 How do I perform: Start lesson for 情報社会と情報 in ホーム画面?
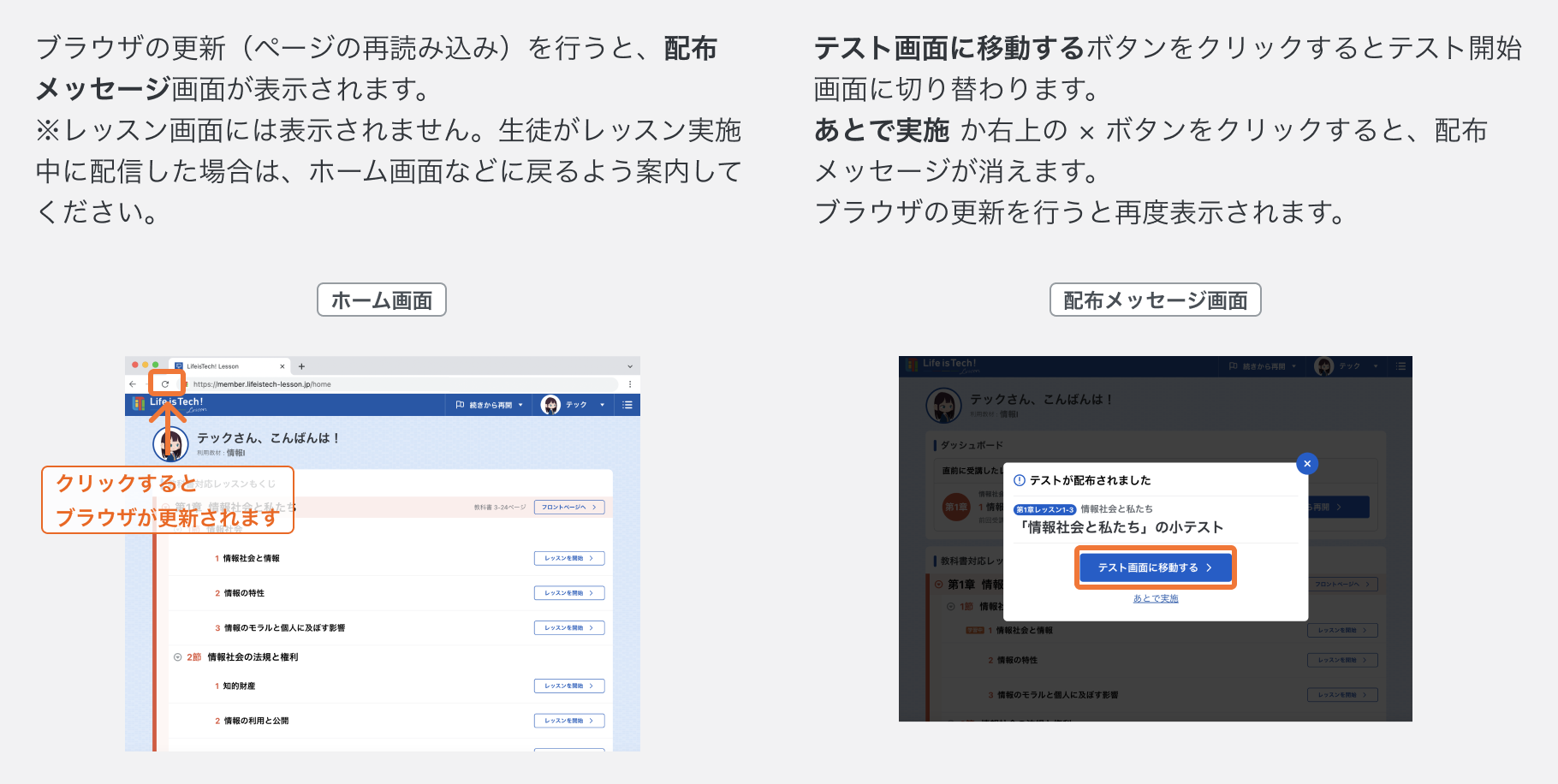click(569, 558)
